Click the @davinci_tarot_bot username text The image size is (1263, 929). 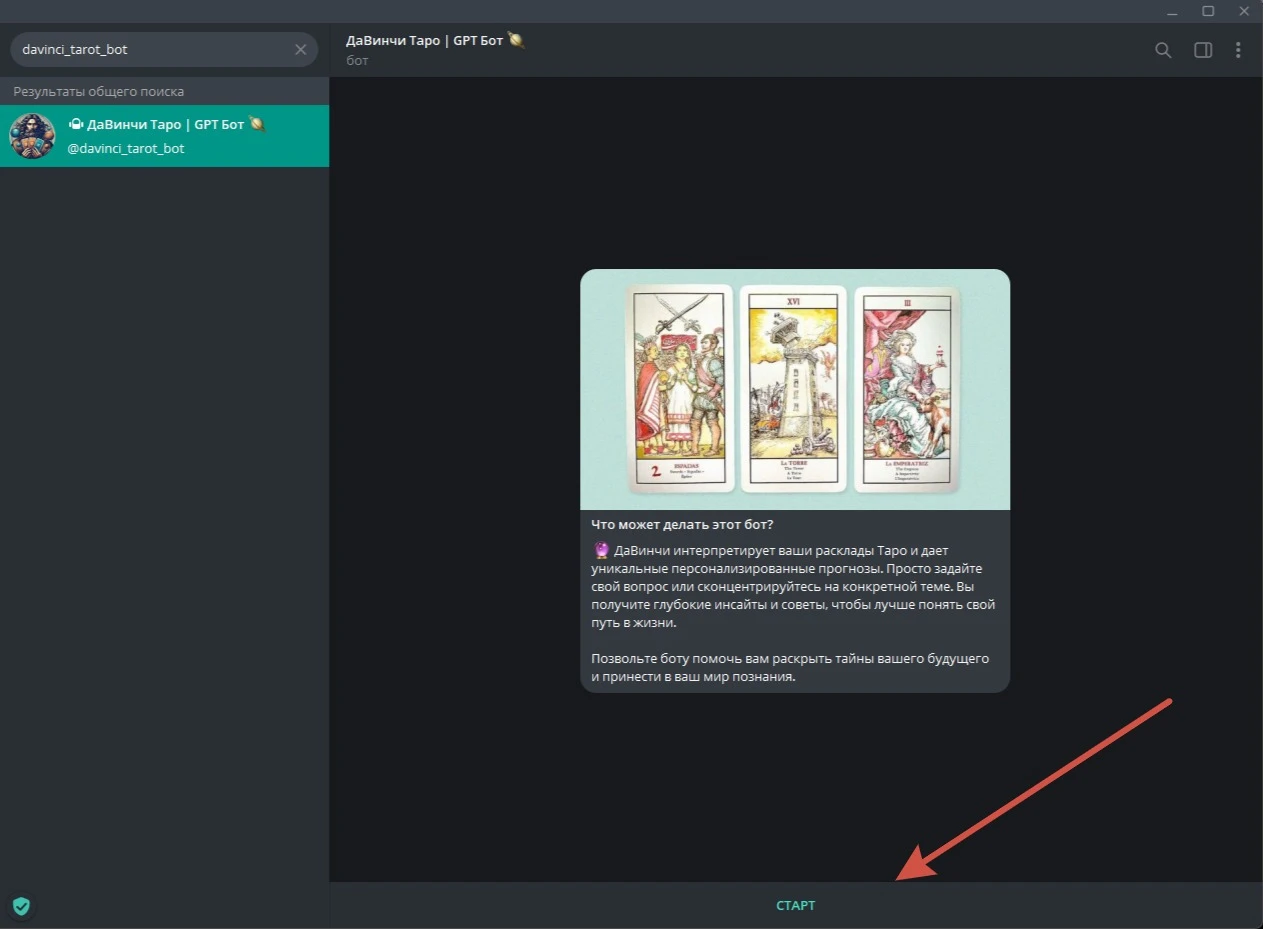pos(126,148)
